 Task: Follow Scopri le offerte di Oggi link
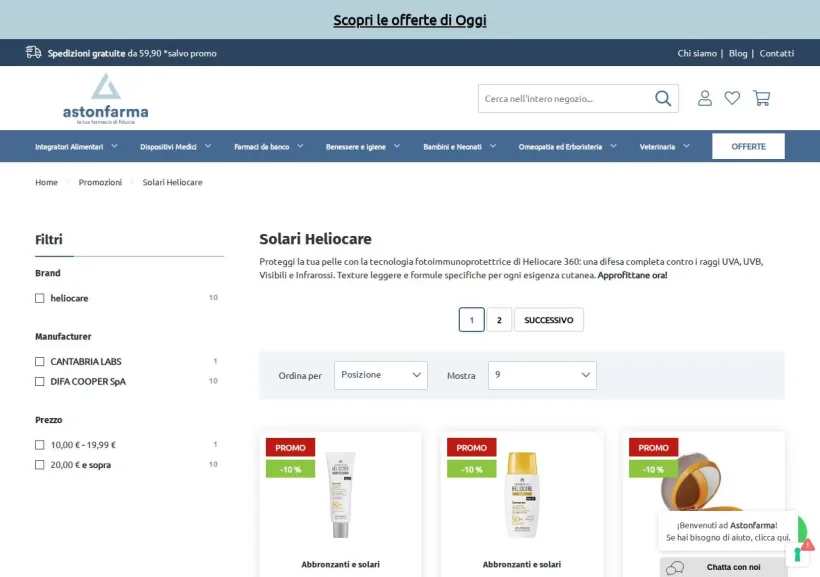pyautogui.click(x=410, y=20)
